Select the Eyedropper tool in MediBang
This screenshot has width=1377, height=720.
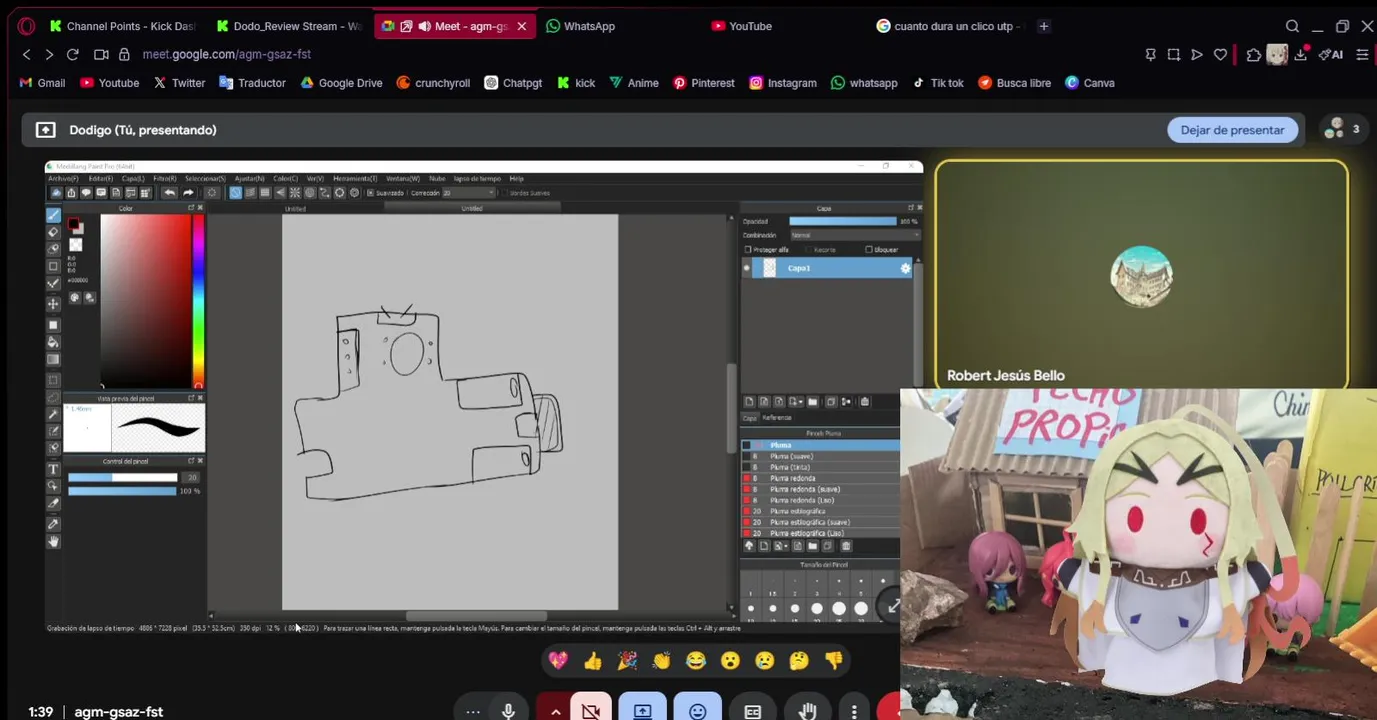tap(53, 524)
